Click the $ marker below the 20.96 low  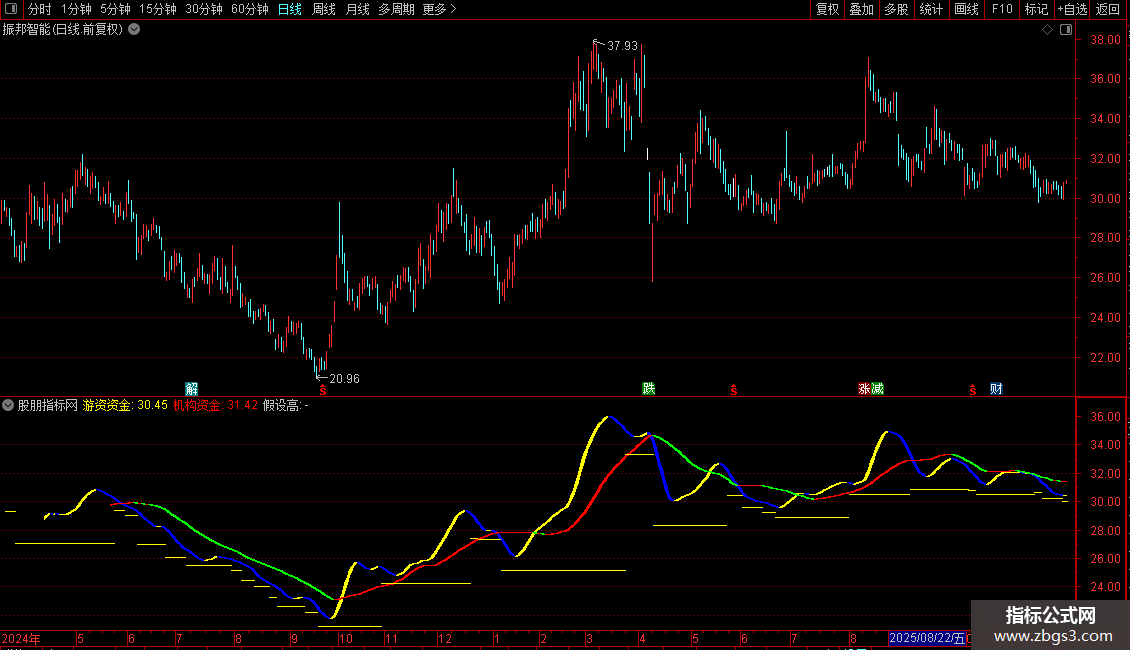coord(323,390)
